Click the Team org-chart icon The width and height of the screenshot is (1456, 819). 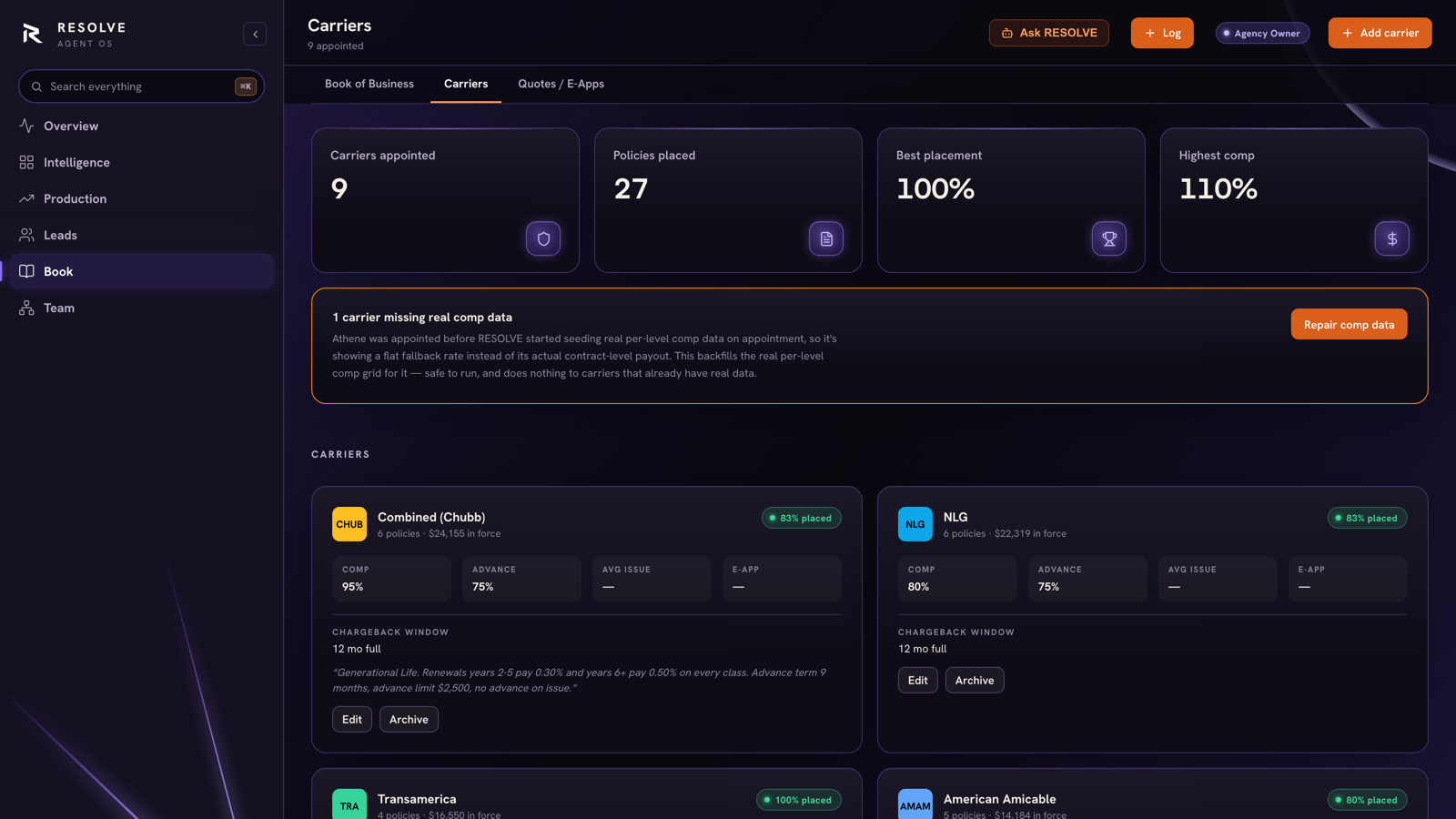tap(26, 308)
